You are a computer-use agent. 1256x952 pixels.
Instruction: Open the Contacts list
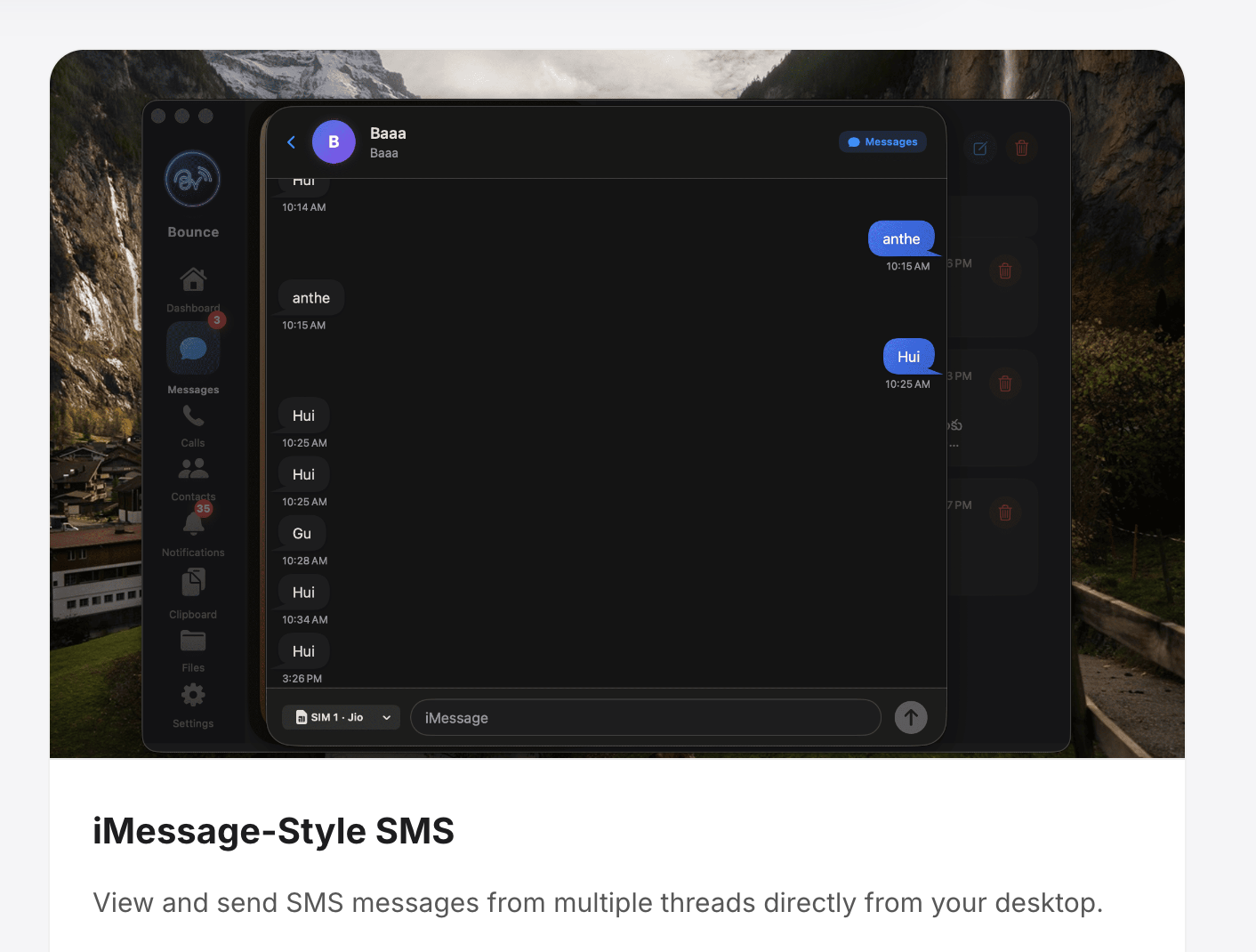click(193, 473)
